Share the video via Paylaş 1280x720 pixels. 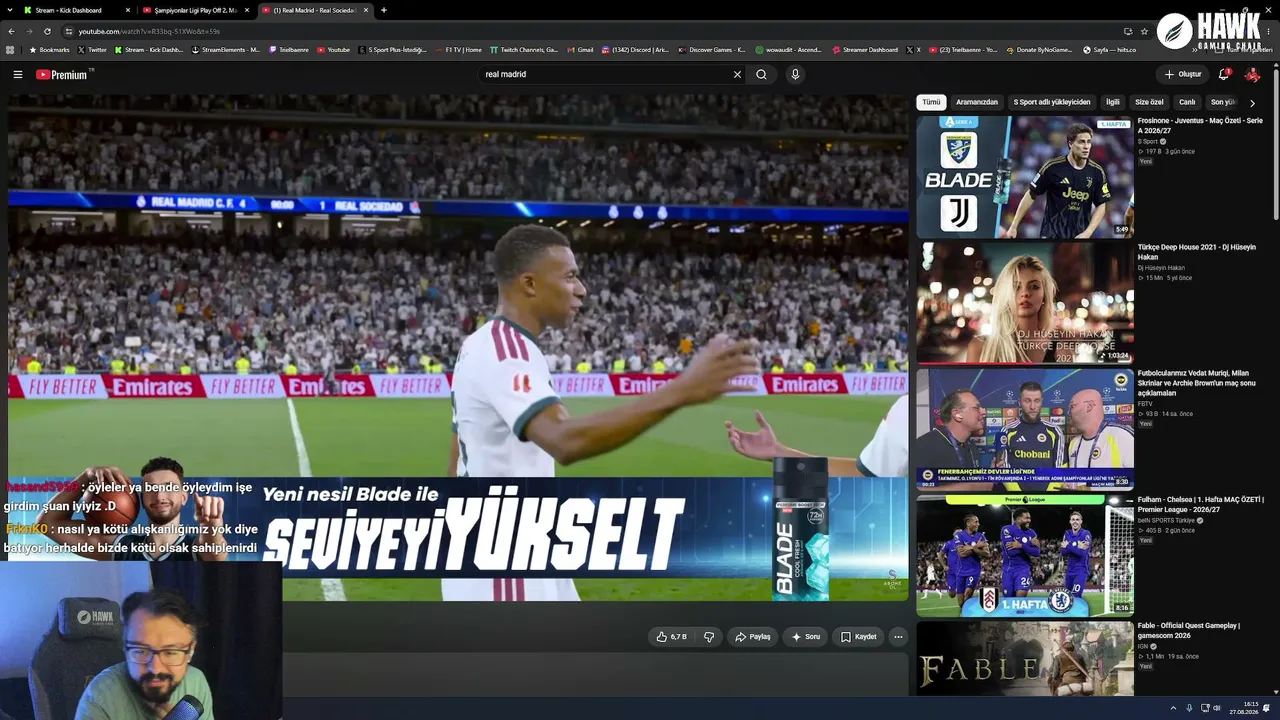[753, 637]
